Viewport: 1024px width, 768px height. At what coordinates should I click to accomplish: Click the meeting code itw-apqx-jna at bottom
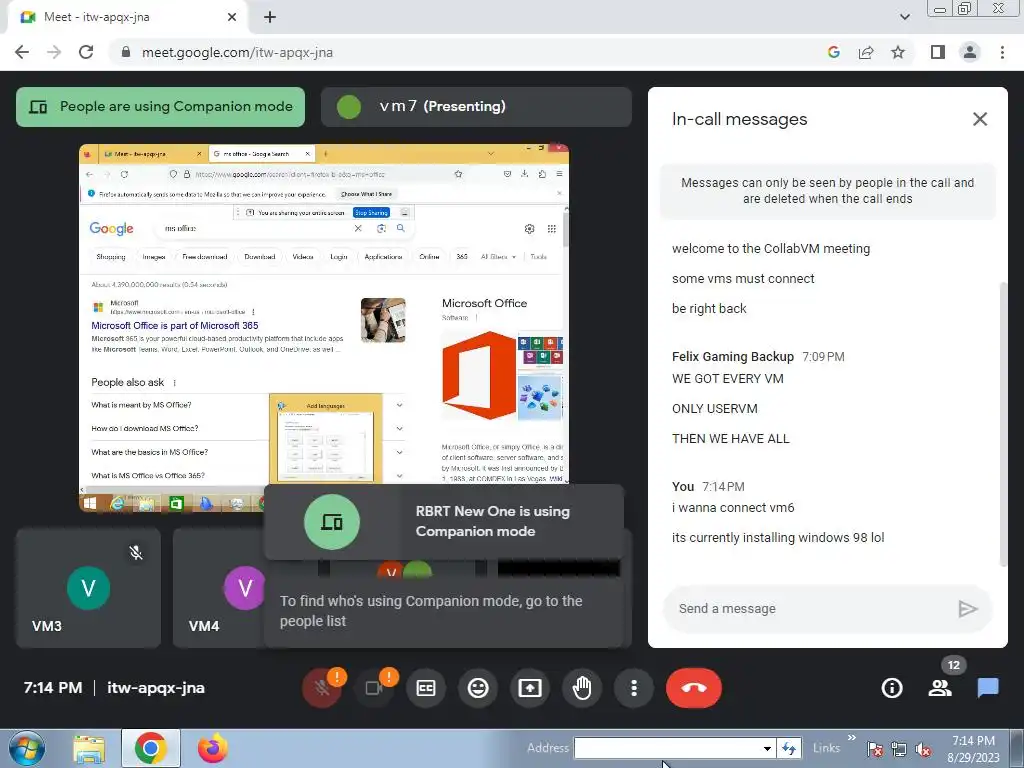(x=155, y=688)
